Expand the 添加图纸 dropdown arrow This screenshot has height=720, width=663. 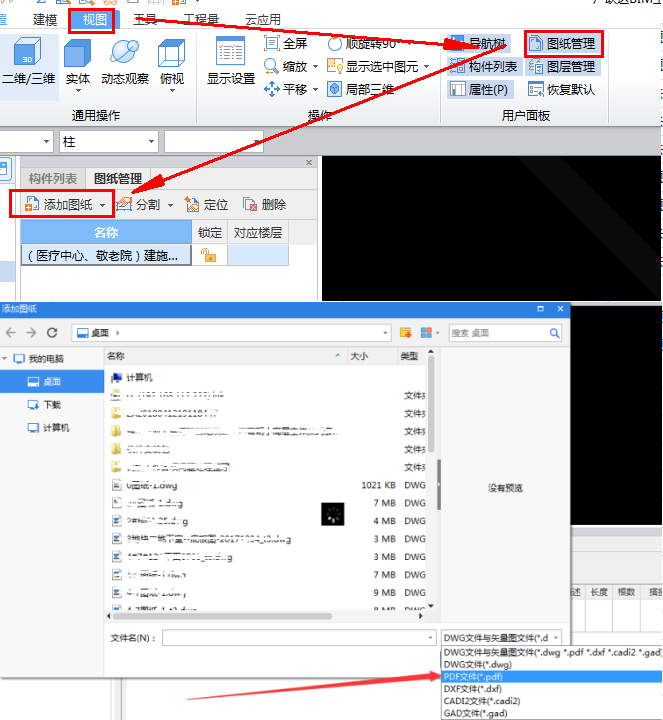tap(102, 205)
